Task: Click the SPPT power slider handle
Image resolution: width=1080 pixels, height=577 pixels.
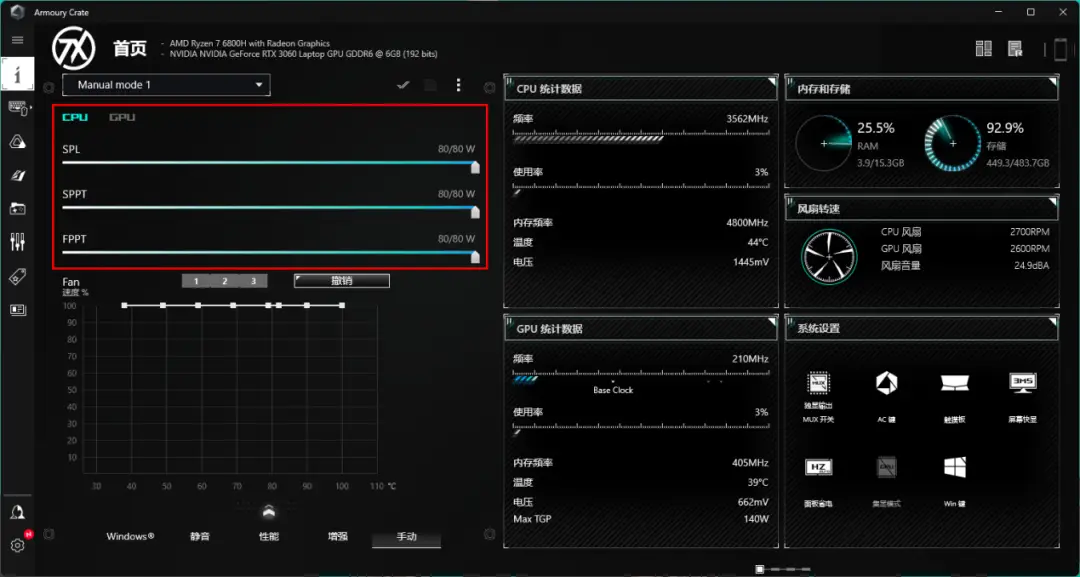Action: (x=475, y=211)
